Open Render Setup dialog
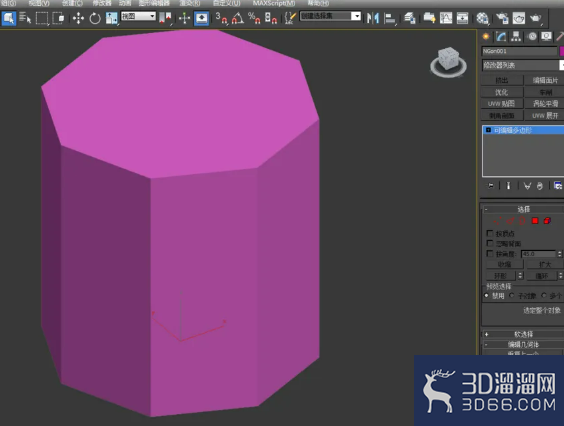This screenshot has height=426, width=564. 502,18
